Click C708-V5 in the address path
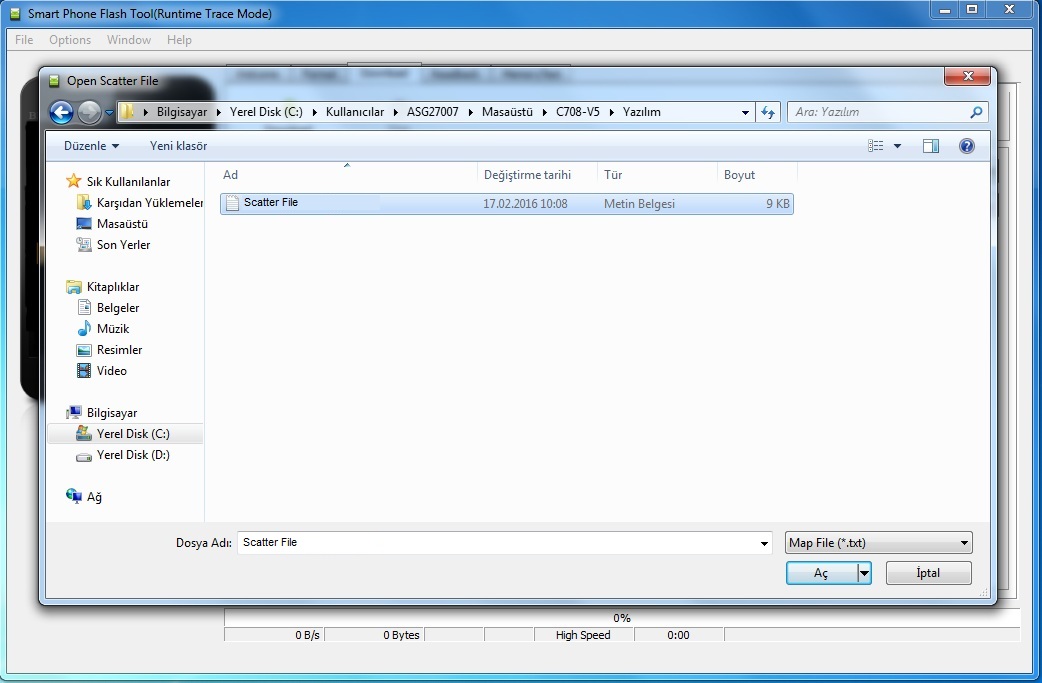Viewport: 1042px width, 683px height. coord(577,112)
